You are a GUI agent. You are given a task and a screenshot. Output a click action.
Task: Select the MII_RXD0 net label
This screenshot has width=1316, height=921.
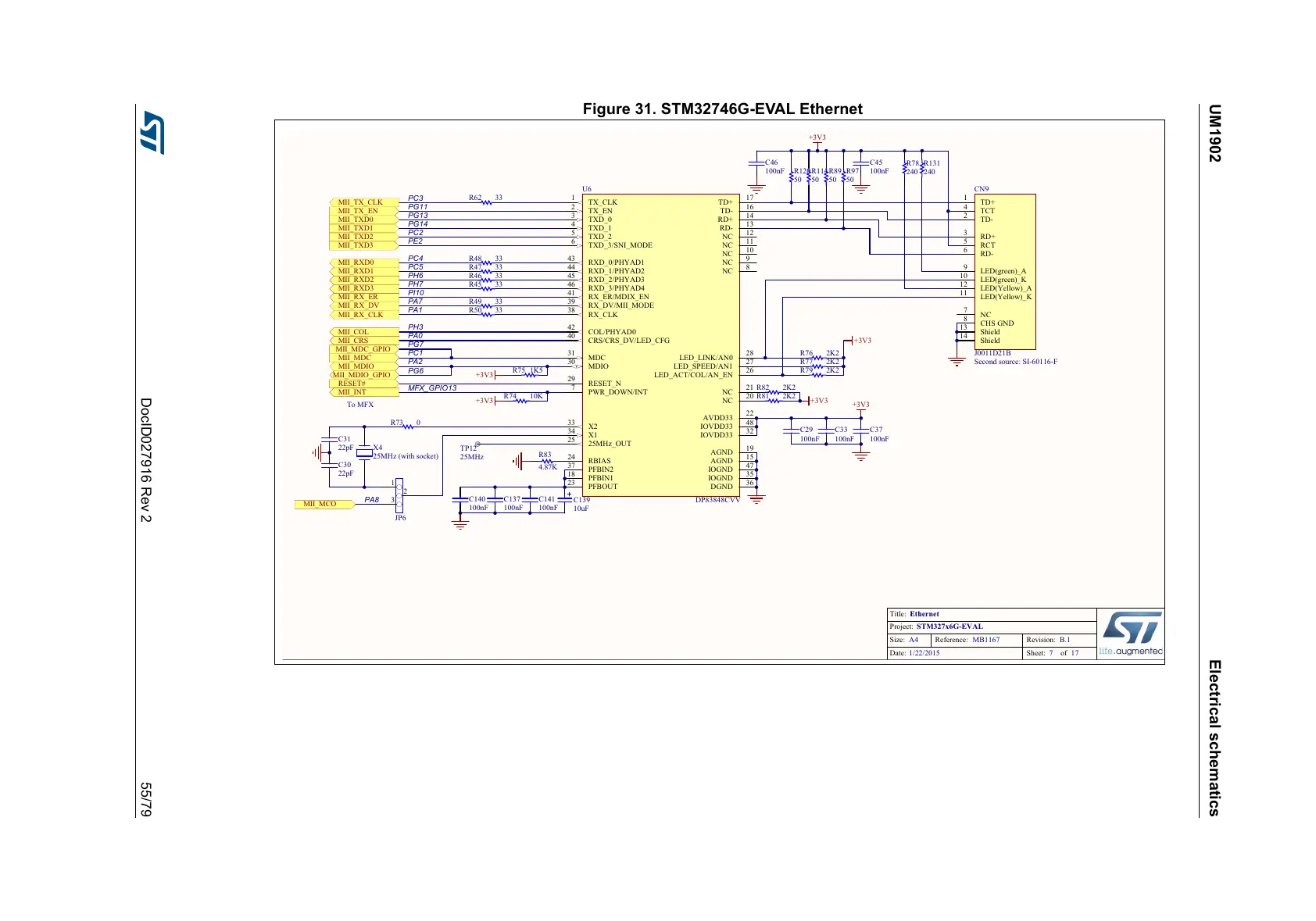click(363, 262)
